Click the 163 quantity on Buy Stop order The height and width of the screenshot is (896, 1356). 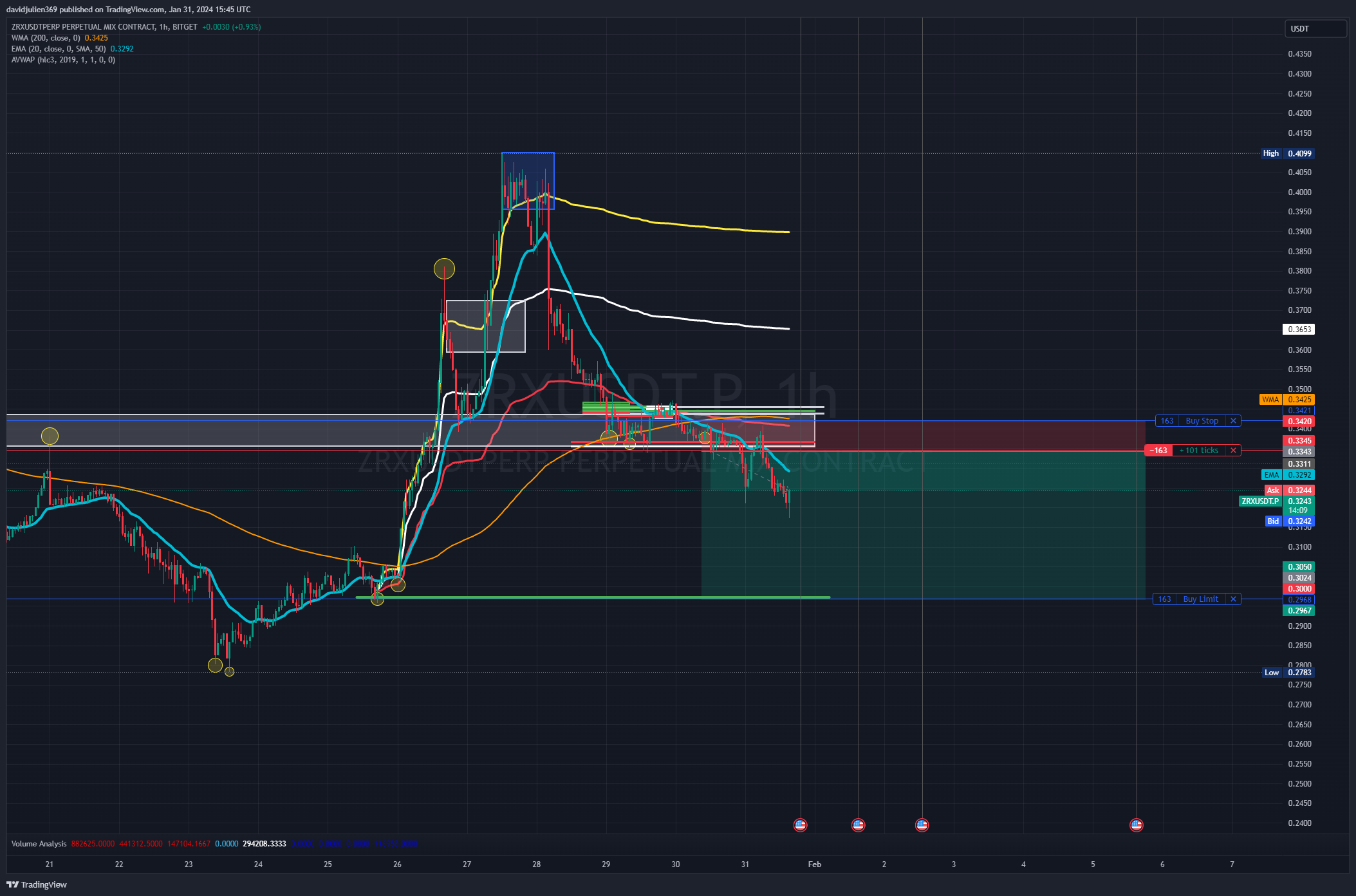pos(1167,421)
